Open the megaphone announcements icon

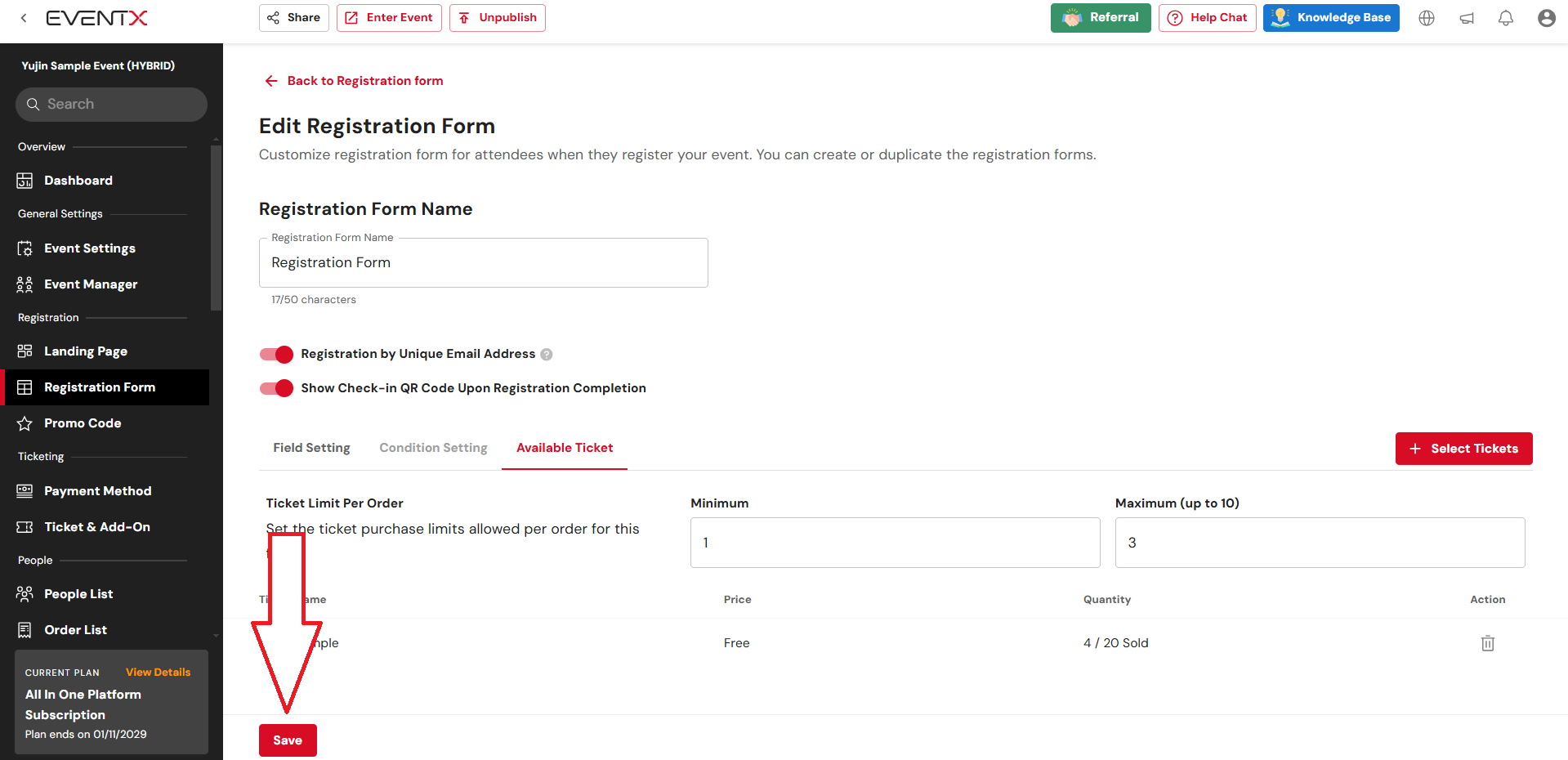click(1467, 18)
